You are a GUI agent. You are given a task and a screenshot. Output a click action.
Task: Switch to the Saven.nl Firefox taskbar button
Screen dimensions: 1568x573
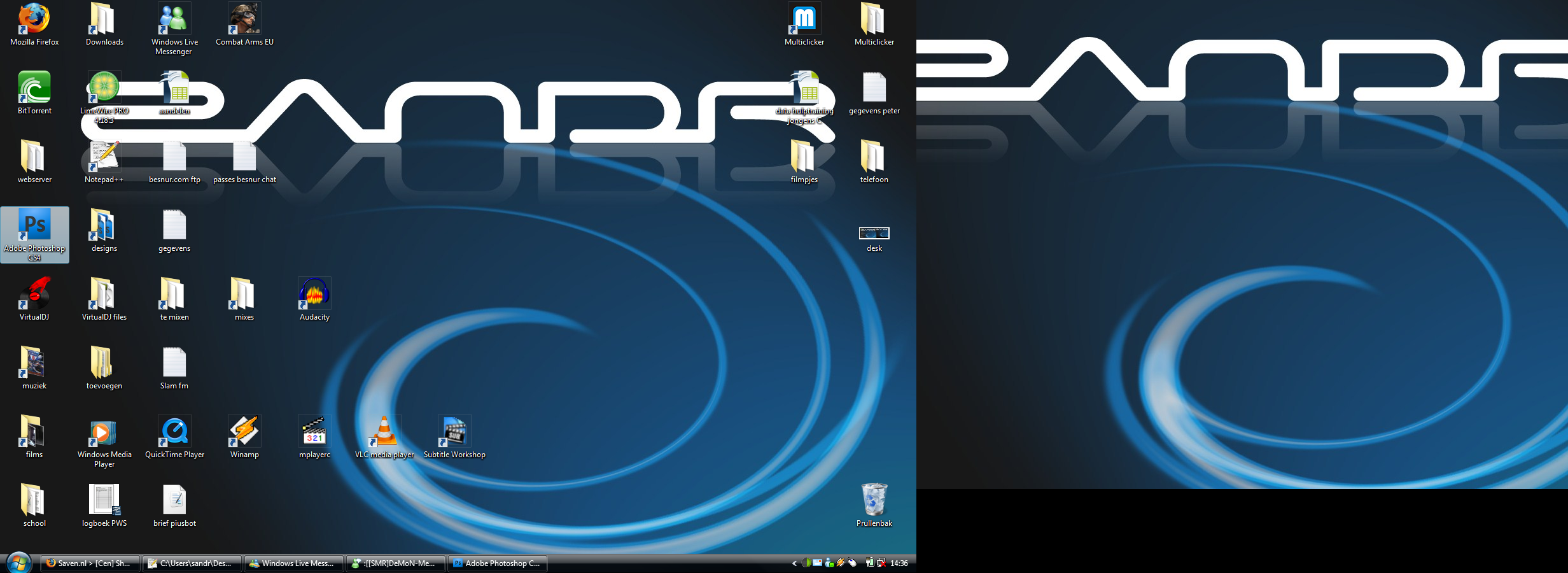pyautogui.click(x=90, y=563)
